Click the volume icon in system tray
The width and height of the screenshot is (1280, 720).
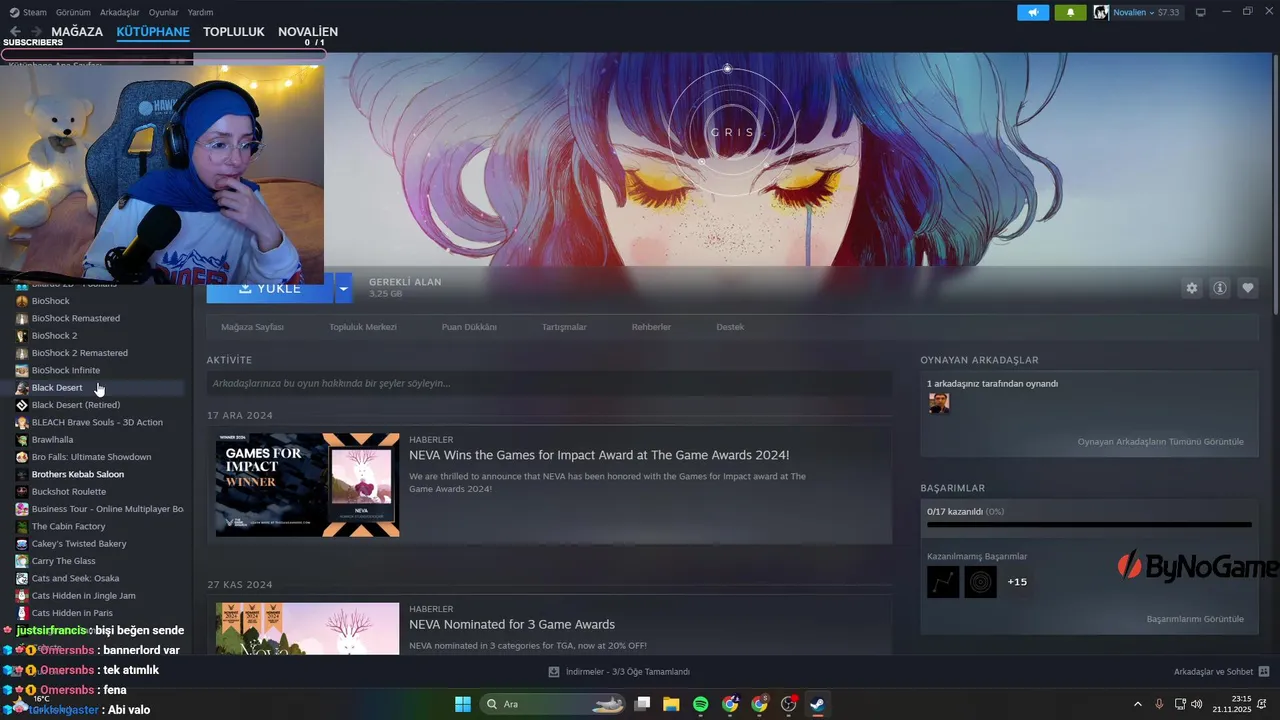coord(1198,704)
